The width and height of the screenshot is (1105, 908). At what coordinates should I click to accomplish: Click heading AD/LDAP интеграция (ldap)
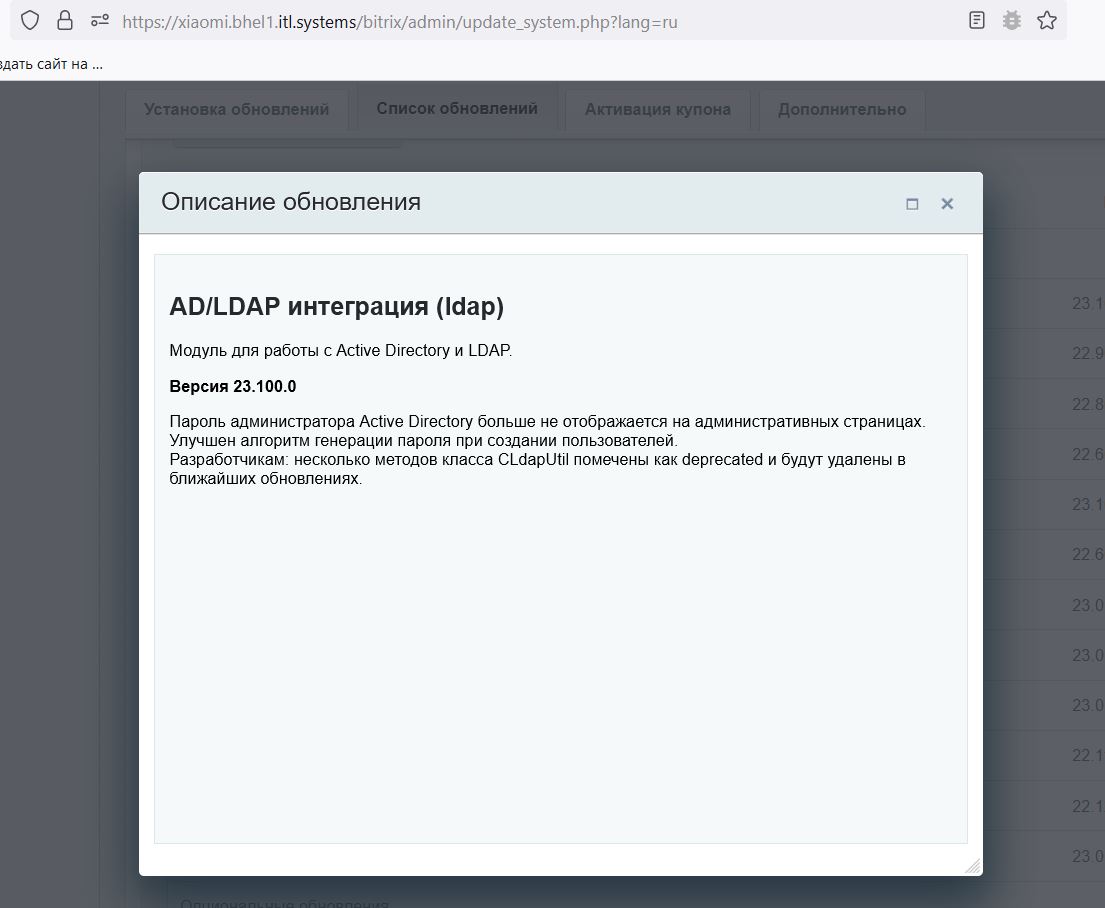337,307
